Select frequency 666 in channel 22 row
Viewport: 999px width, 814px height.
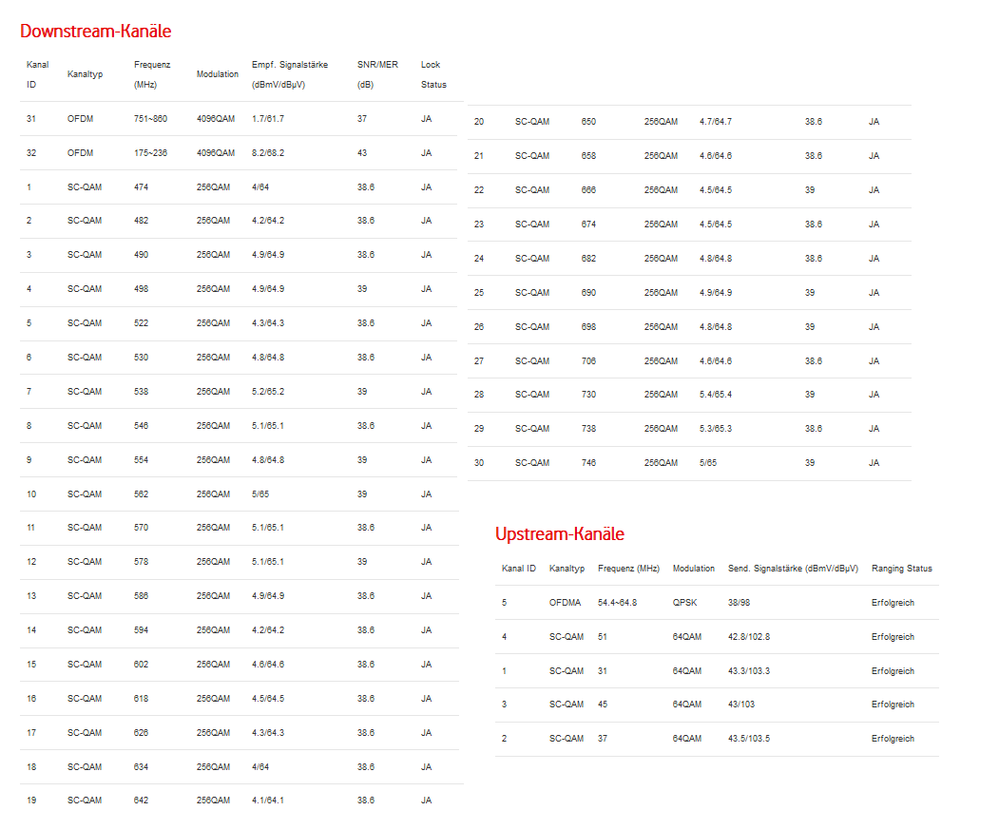(x=589, y=190)
